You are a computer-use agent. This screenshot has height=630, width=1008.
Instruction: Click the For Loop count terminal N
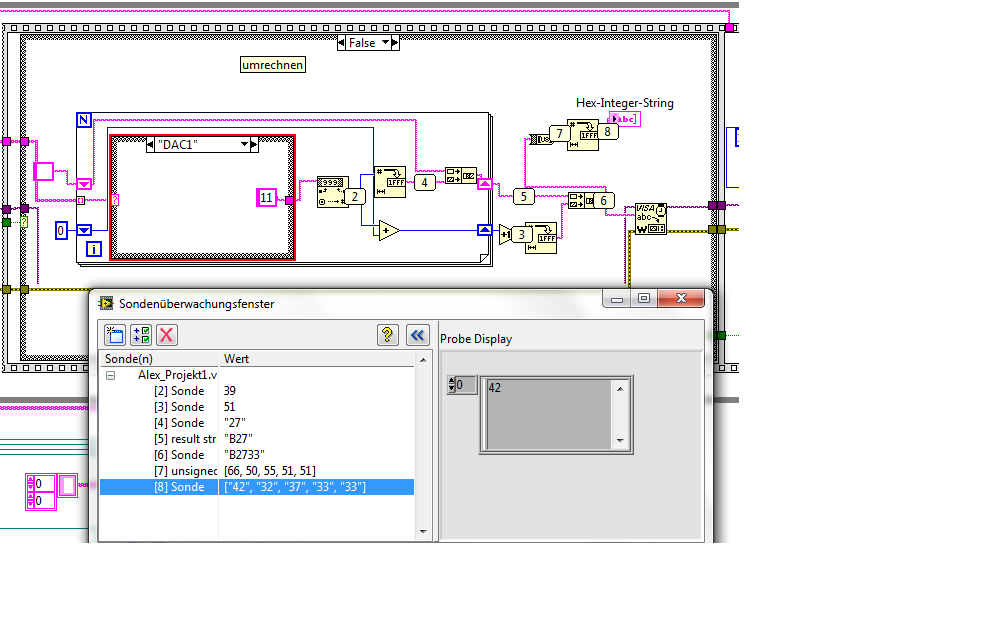tap(84, 120)
